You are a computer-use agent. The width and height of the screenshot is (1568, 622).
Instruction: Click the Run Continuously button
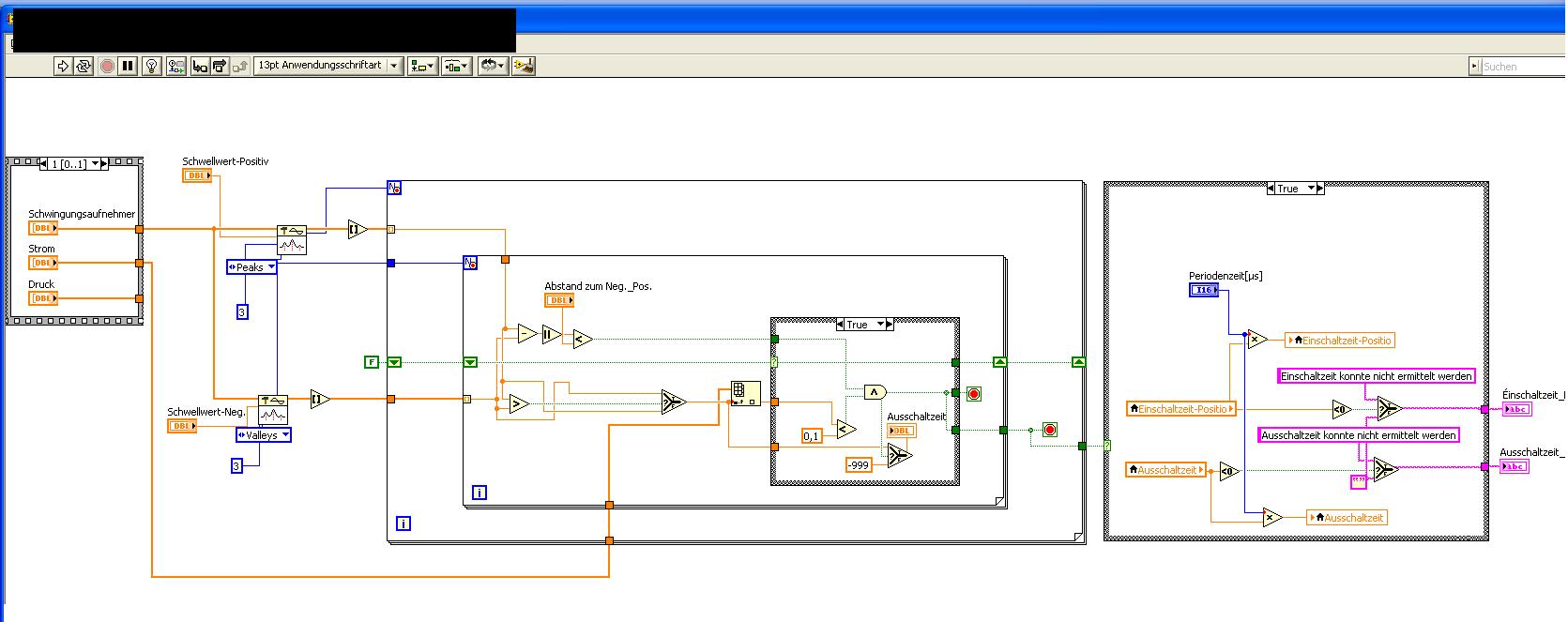(x=84, y=66)
